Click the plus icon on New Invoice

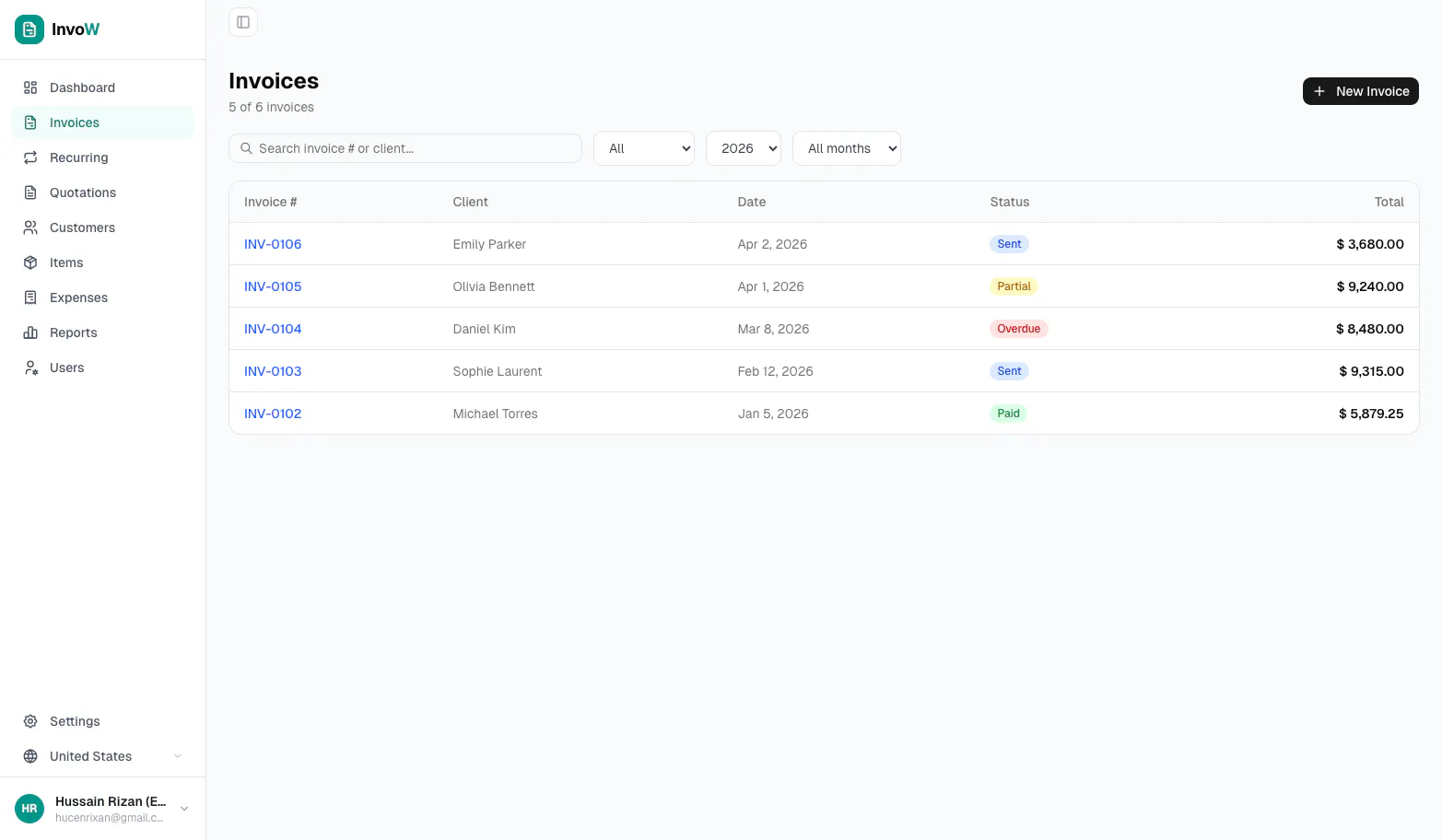(x=1319, y=91)
